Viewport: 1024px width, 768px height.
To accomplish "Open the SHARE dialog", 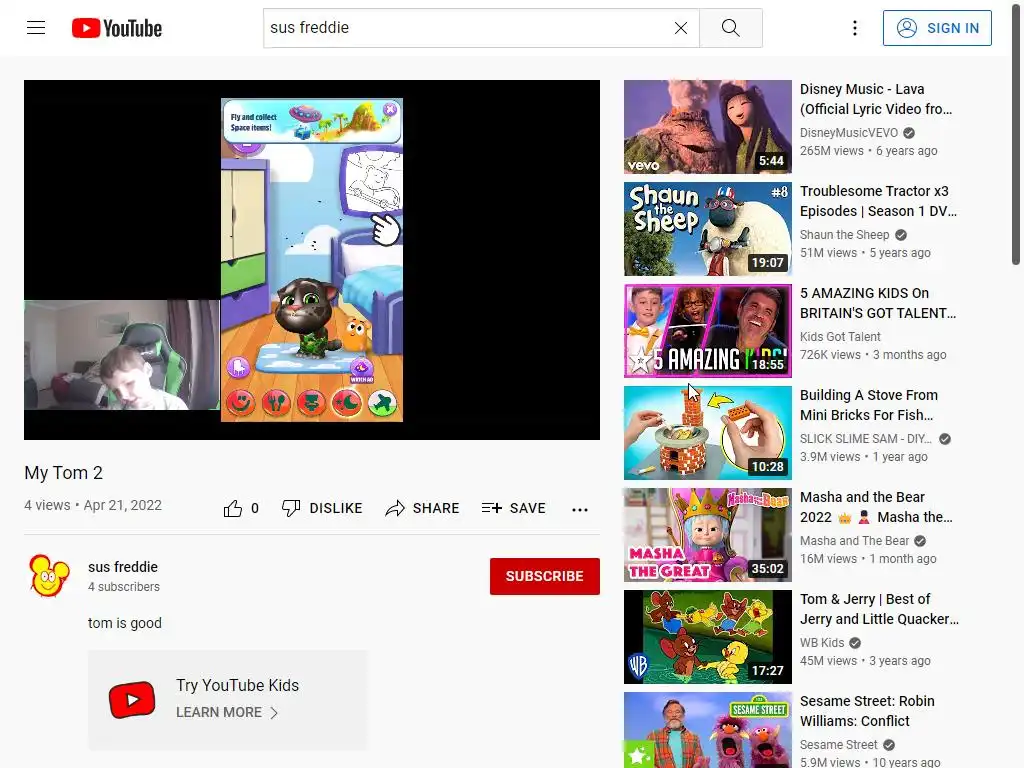I will pos(423,508).
